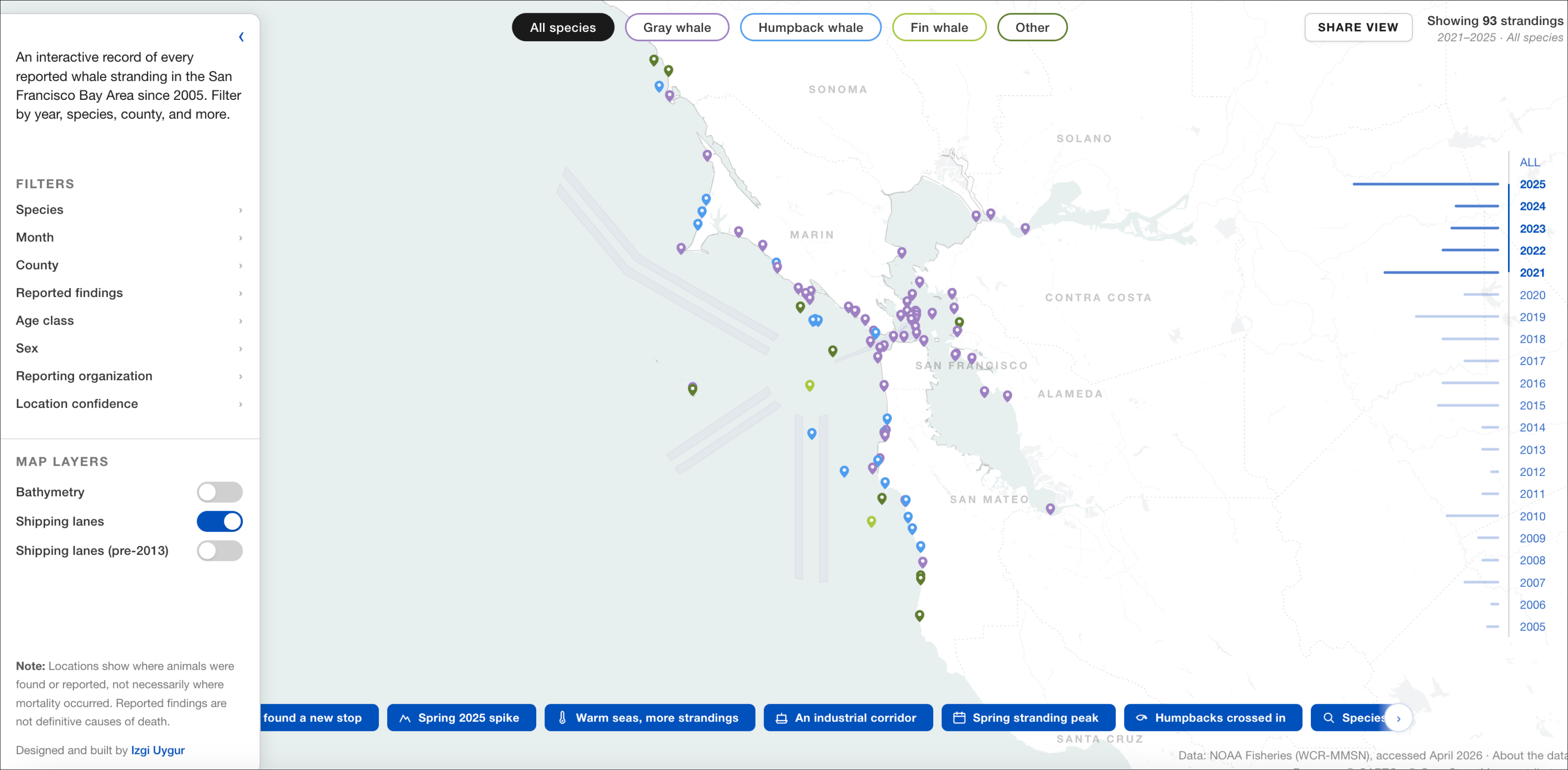Open the County filter

[x=129, y=265]
